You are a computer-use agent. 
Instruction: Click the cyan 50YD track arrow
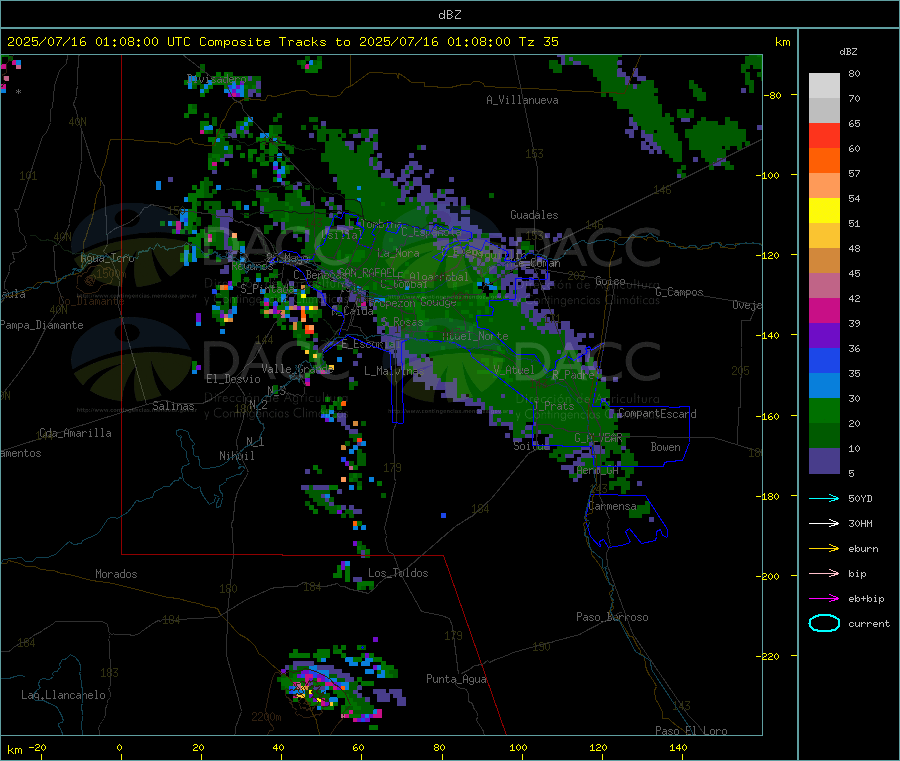824,498
